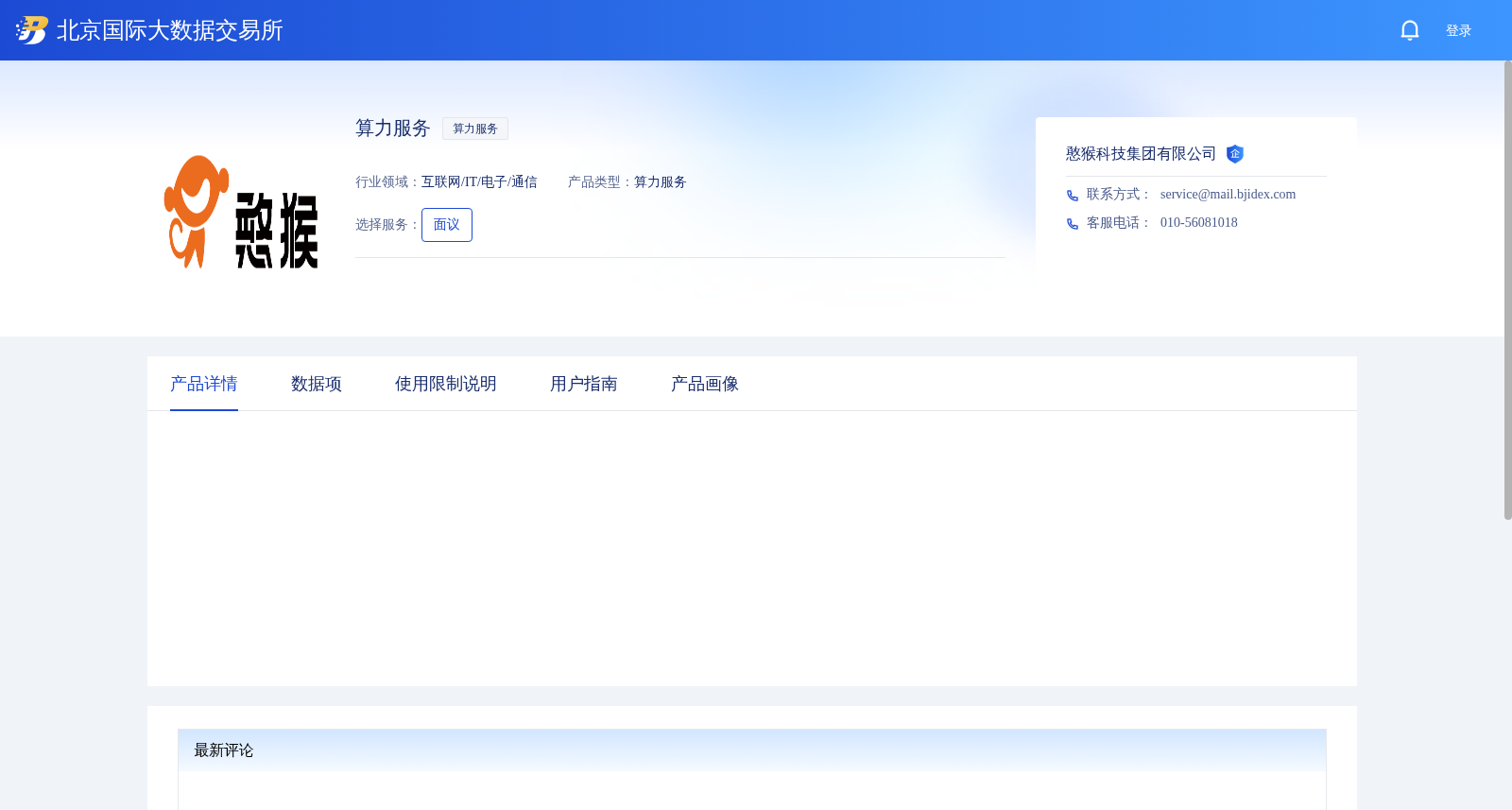The width and height of the screenshot is (1512, 810).
Task: Click the 北京国际大数据交易所 site title
Action: click(170, 30)
